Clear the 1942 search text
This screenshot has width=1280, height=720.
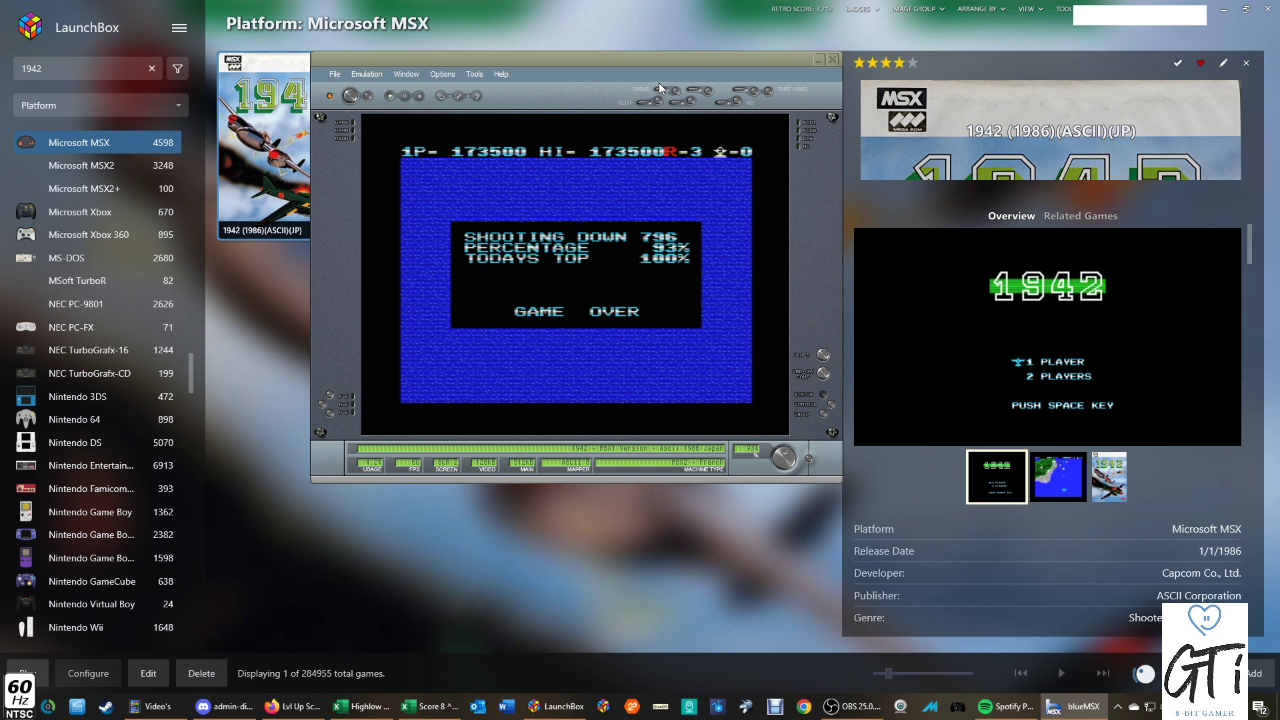(x=152, y=69)
